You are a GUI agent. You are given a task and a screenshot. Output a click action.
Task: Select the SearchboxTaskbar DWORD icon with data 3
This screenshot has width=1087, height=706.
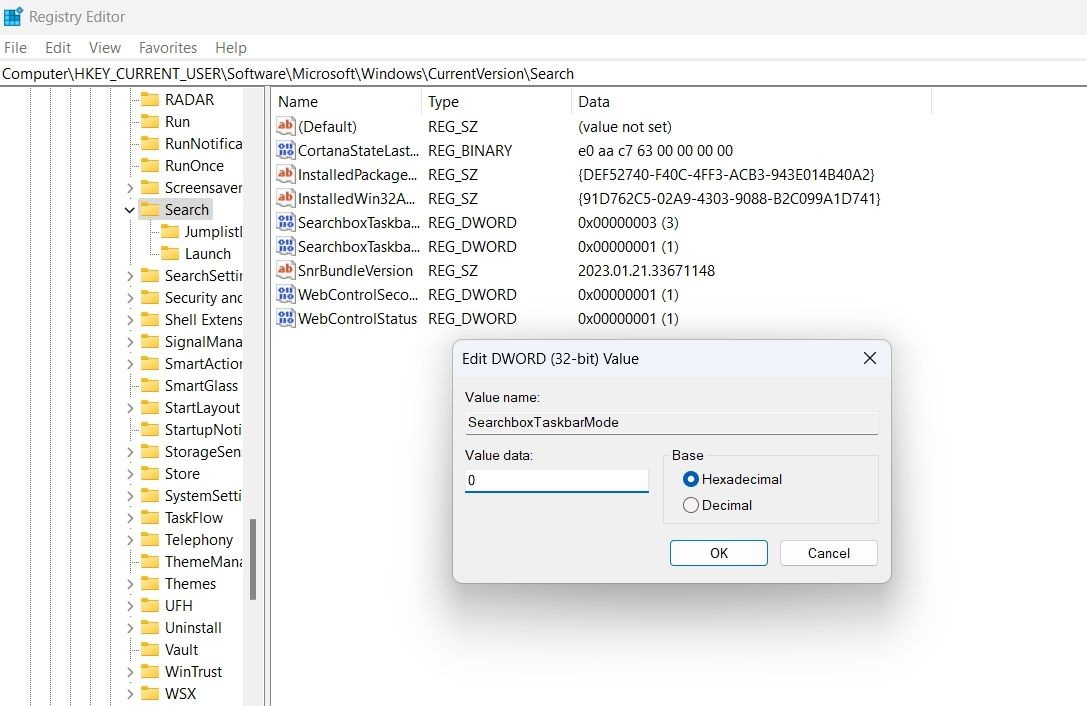[286, 222]
